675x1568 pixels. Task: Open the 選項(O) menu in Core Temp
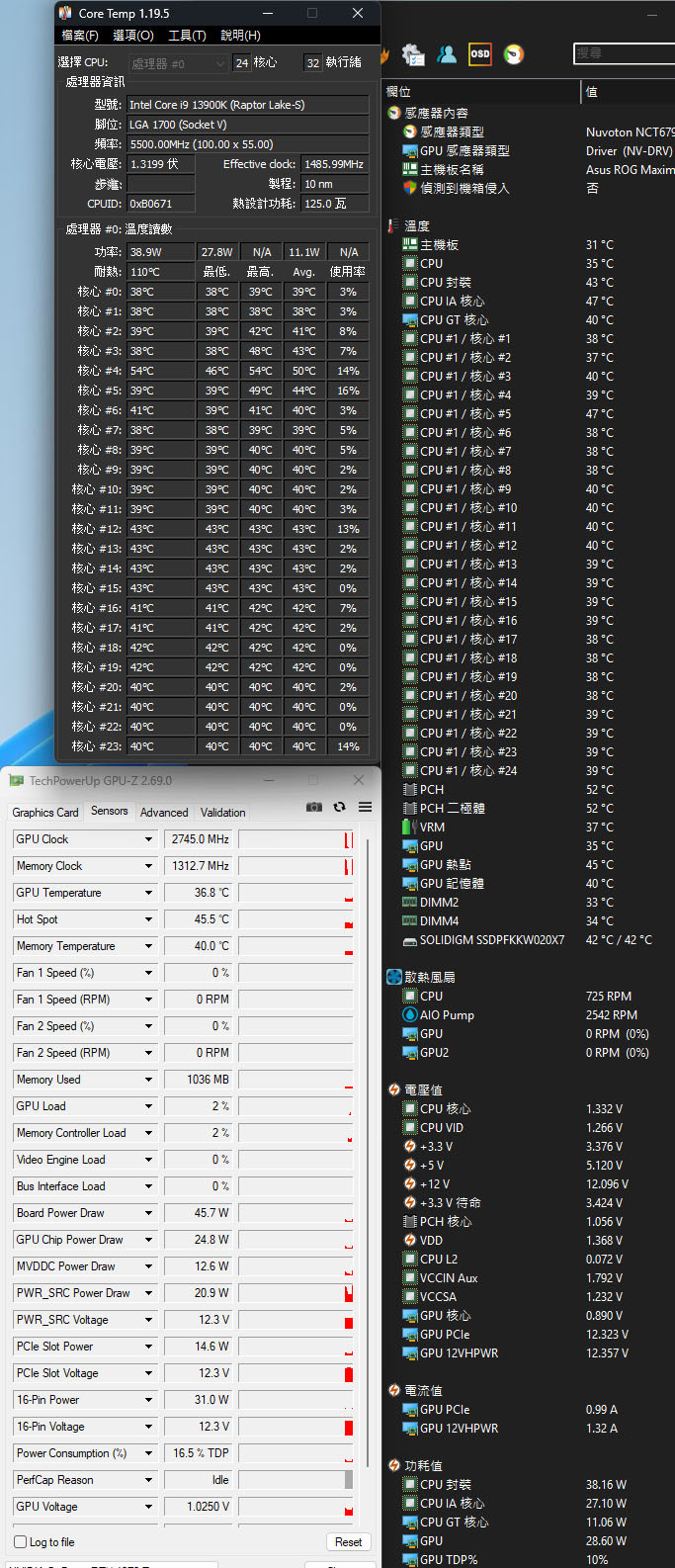coord(133,35)
